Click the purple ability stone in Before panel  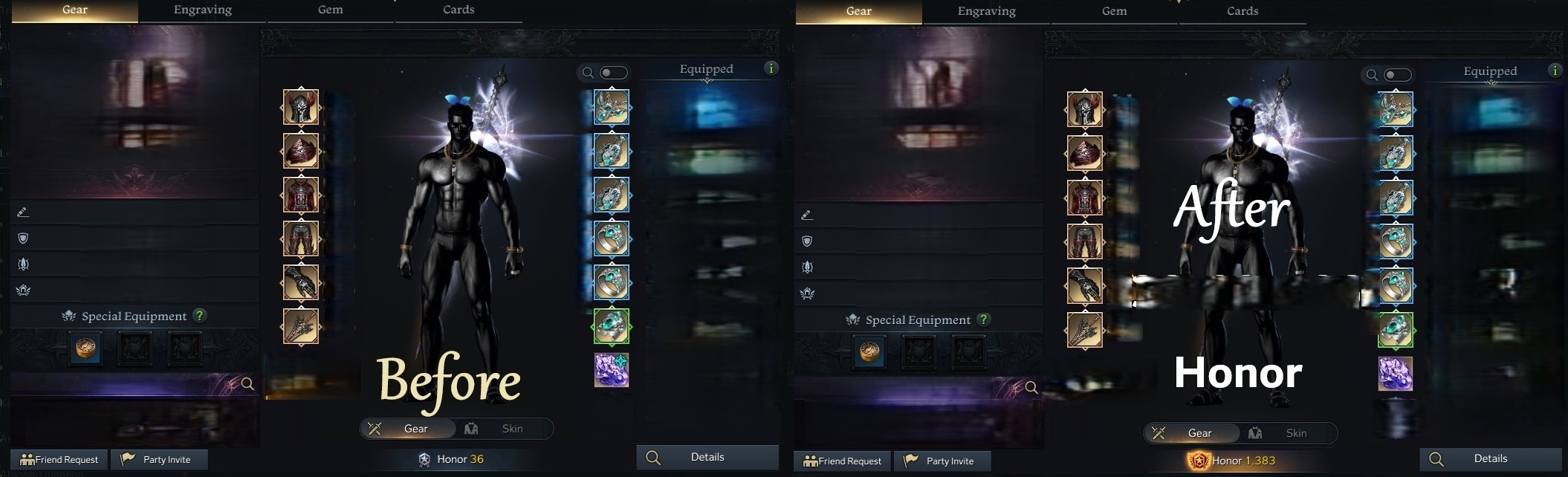coord(612,370)
